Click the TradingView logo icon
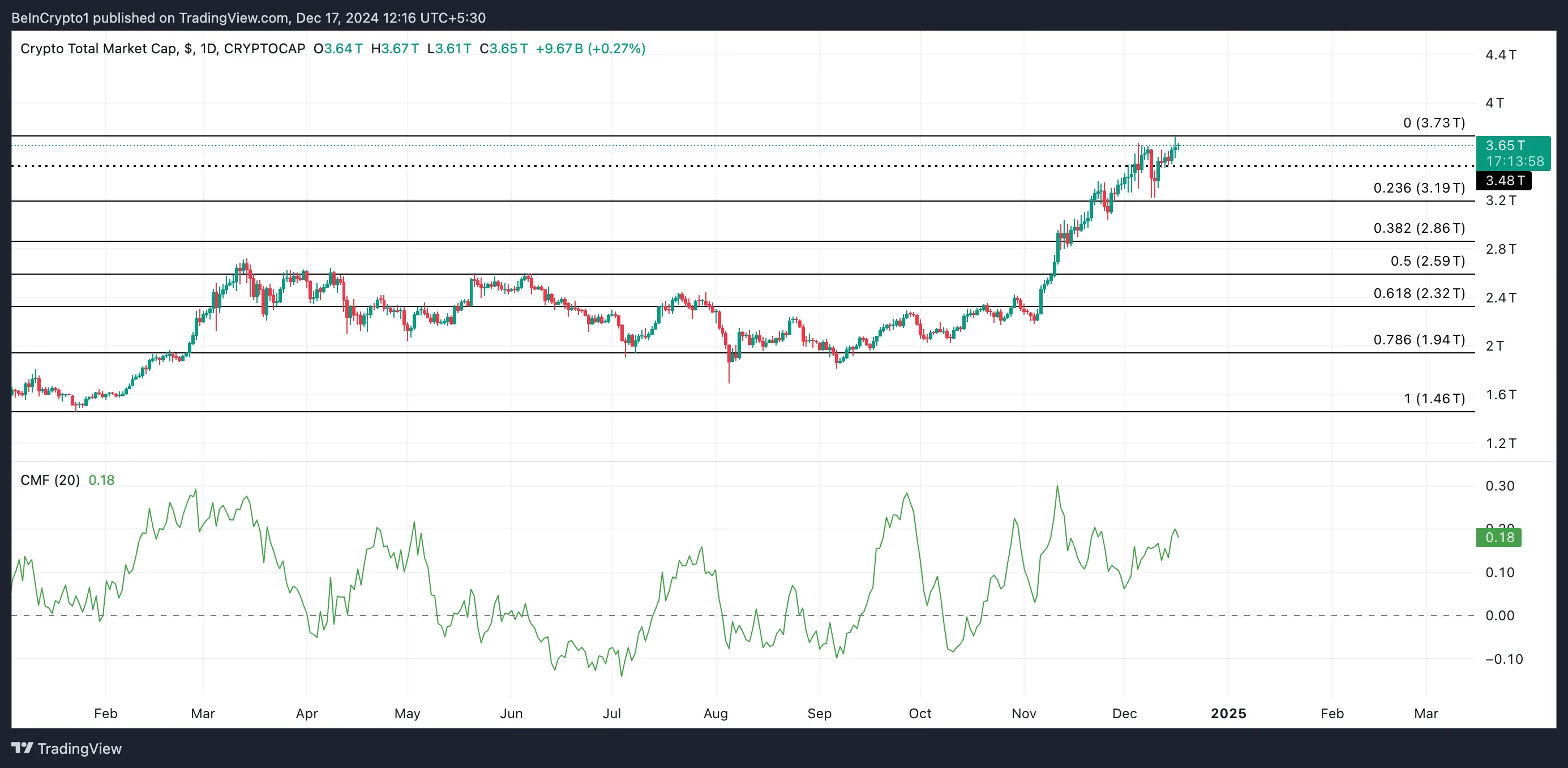This screenshot has height=768, width=1568. pyautogui.click(x=22, y=747)
